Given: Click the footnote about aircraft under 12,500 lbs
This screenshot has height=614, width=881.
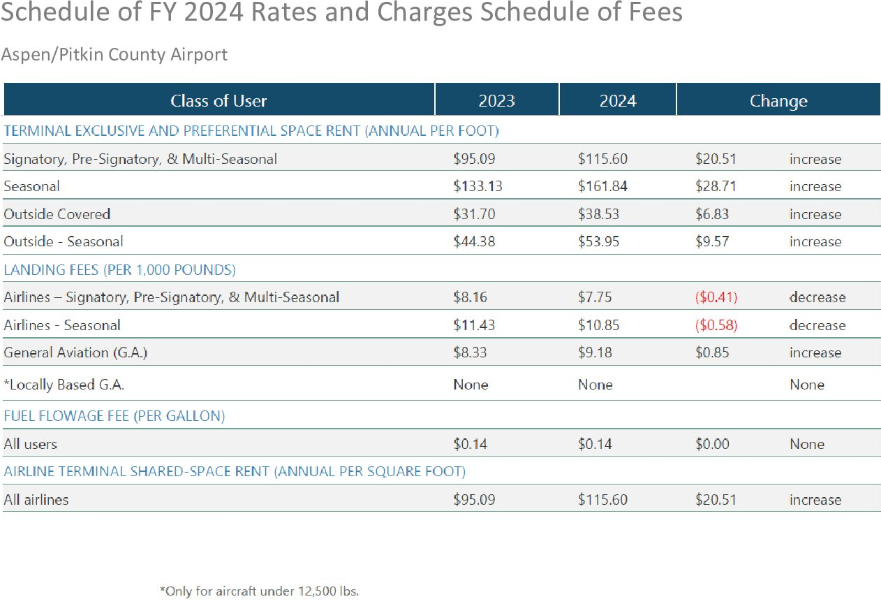Looking at the screenshot, I should click(x=259, y=591).
